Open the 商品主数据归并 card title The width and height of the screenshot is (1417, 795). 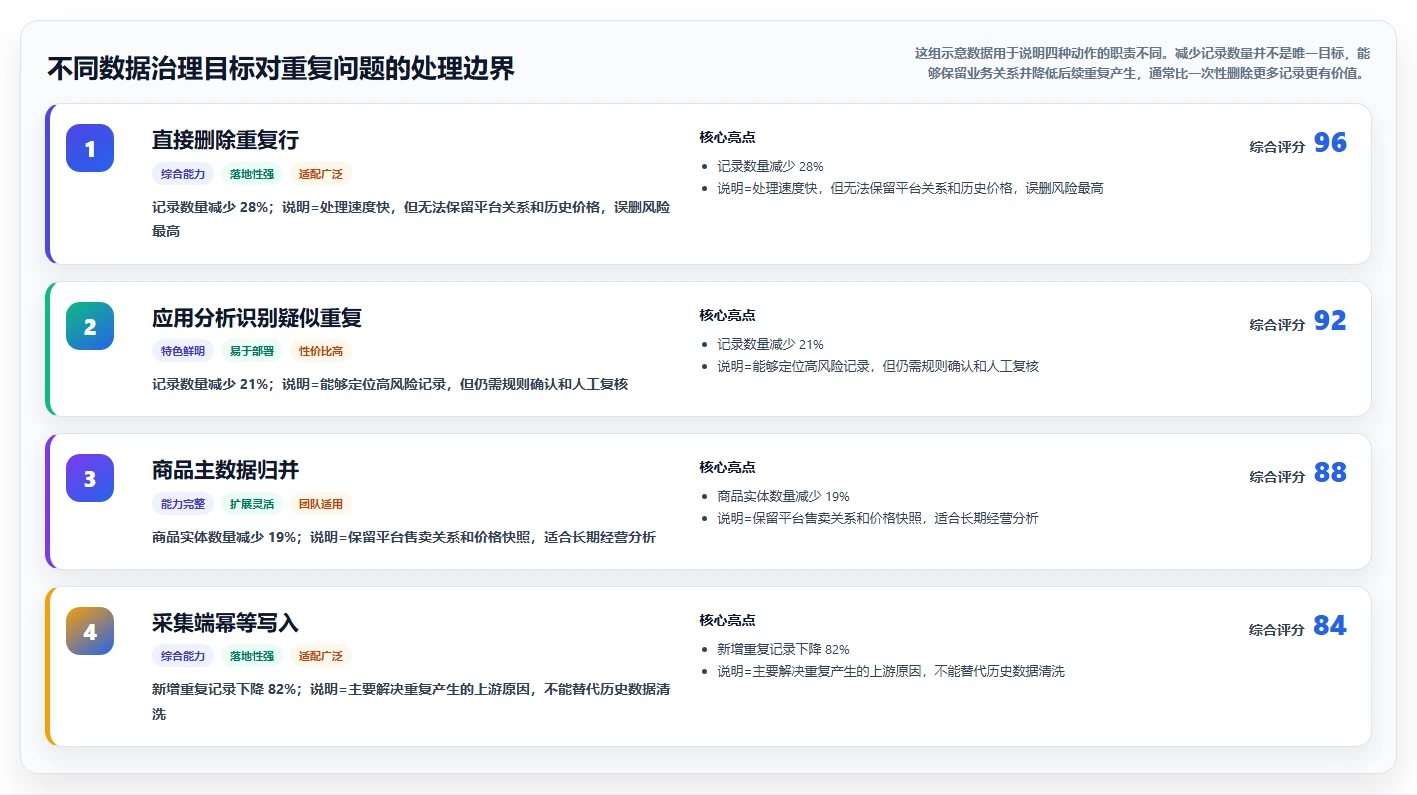(225, 470)
